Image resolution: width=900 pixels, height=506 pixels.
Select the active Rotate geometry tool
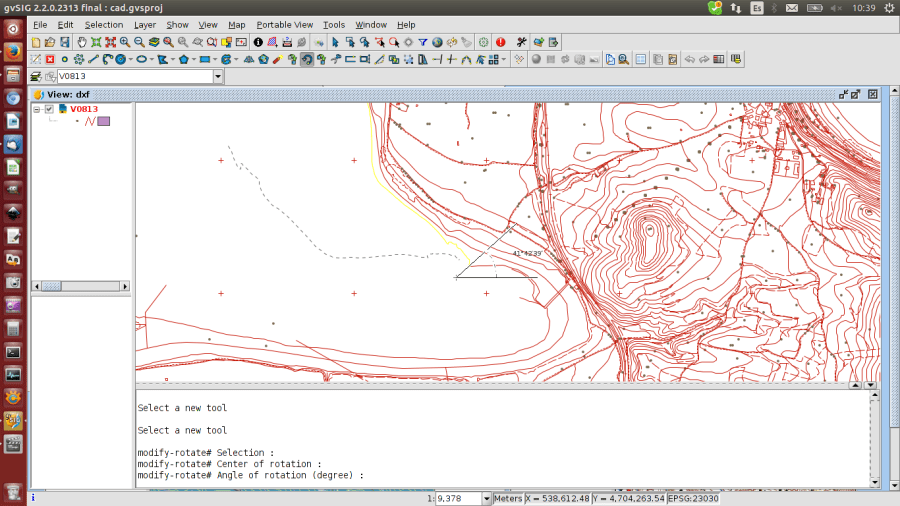click(x=307, y=59)
